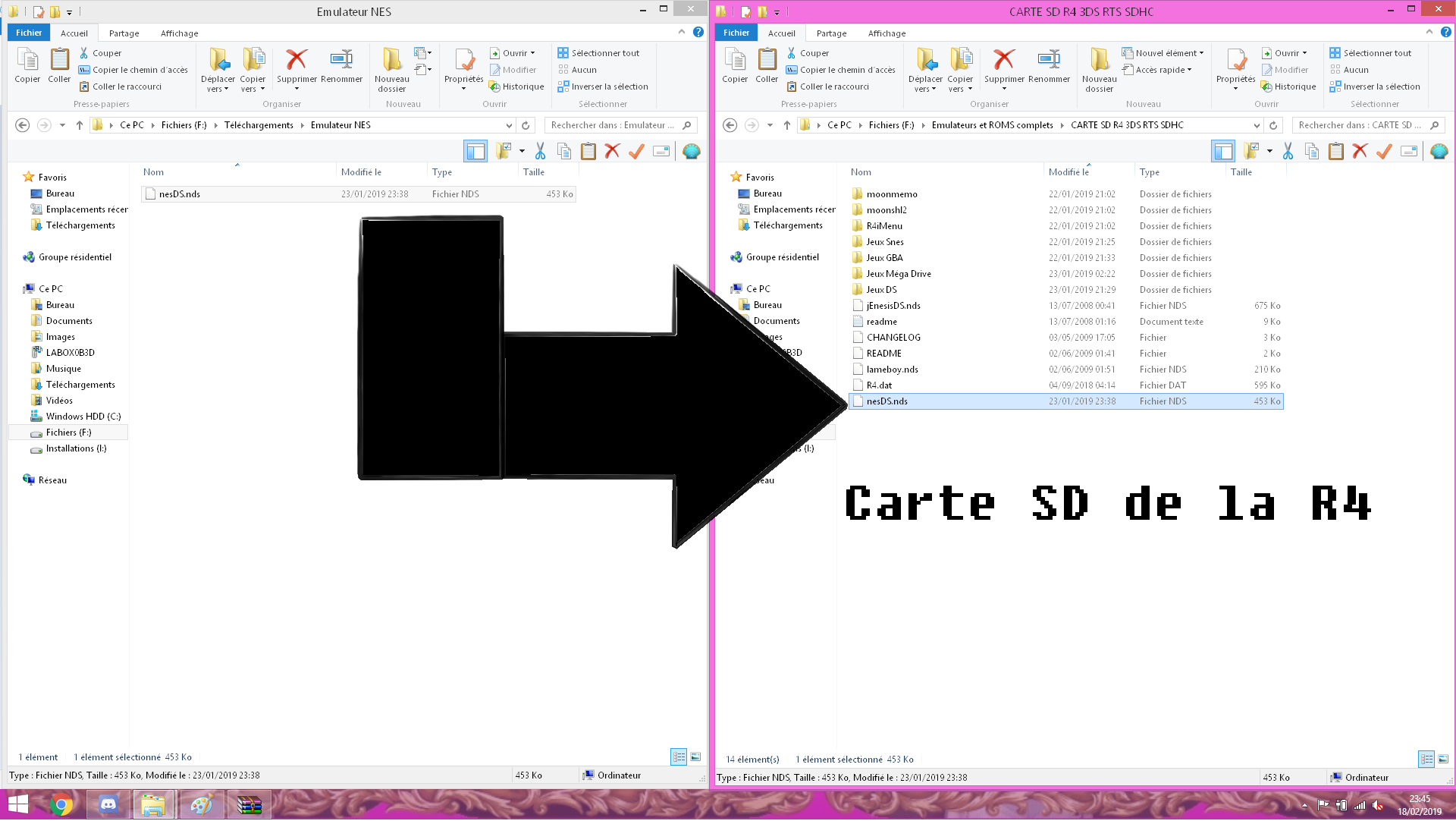Click Coller icon in Emulateur NES ribbon
The height and width of the screenshot is (821, 1456).
[x=59, y=60]
